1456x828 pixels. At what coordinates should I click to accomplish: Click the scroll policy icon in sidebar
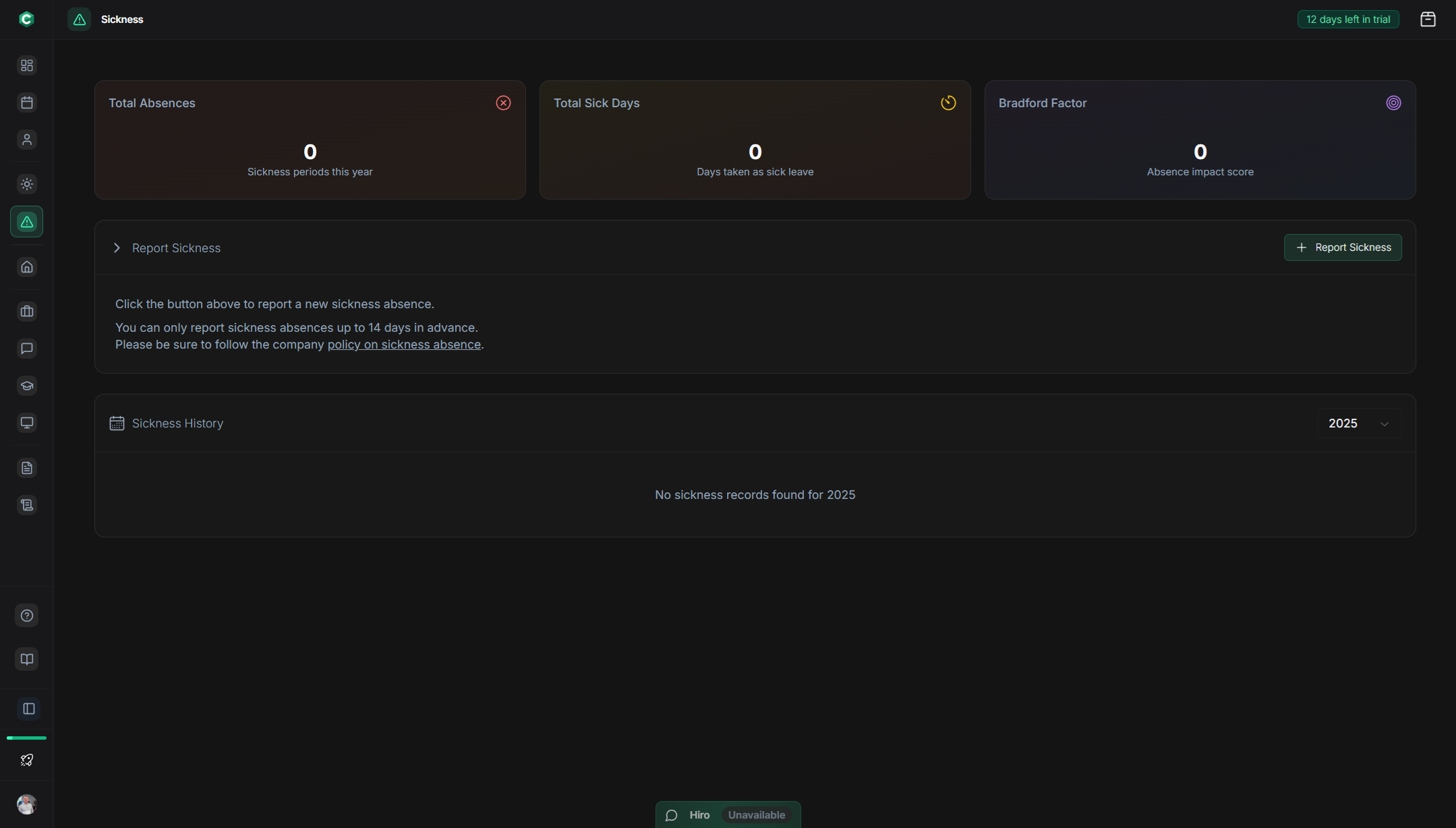(x=27, y=505)
